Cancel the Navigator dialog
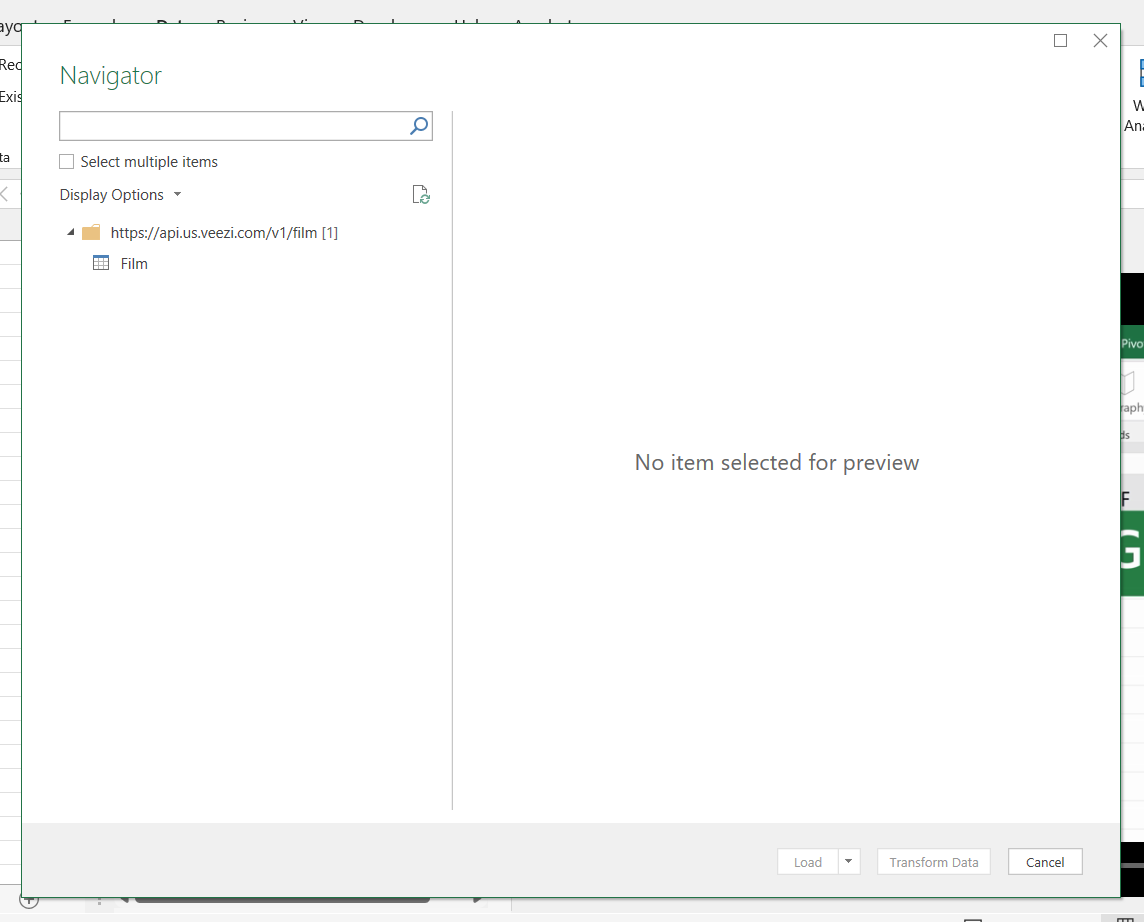Screen dimensions: 1144x922 1044,861
